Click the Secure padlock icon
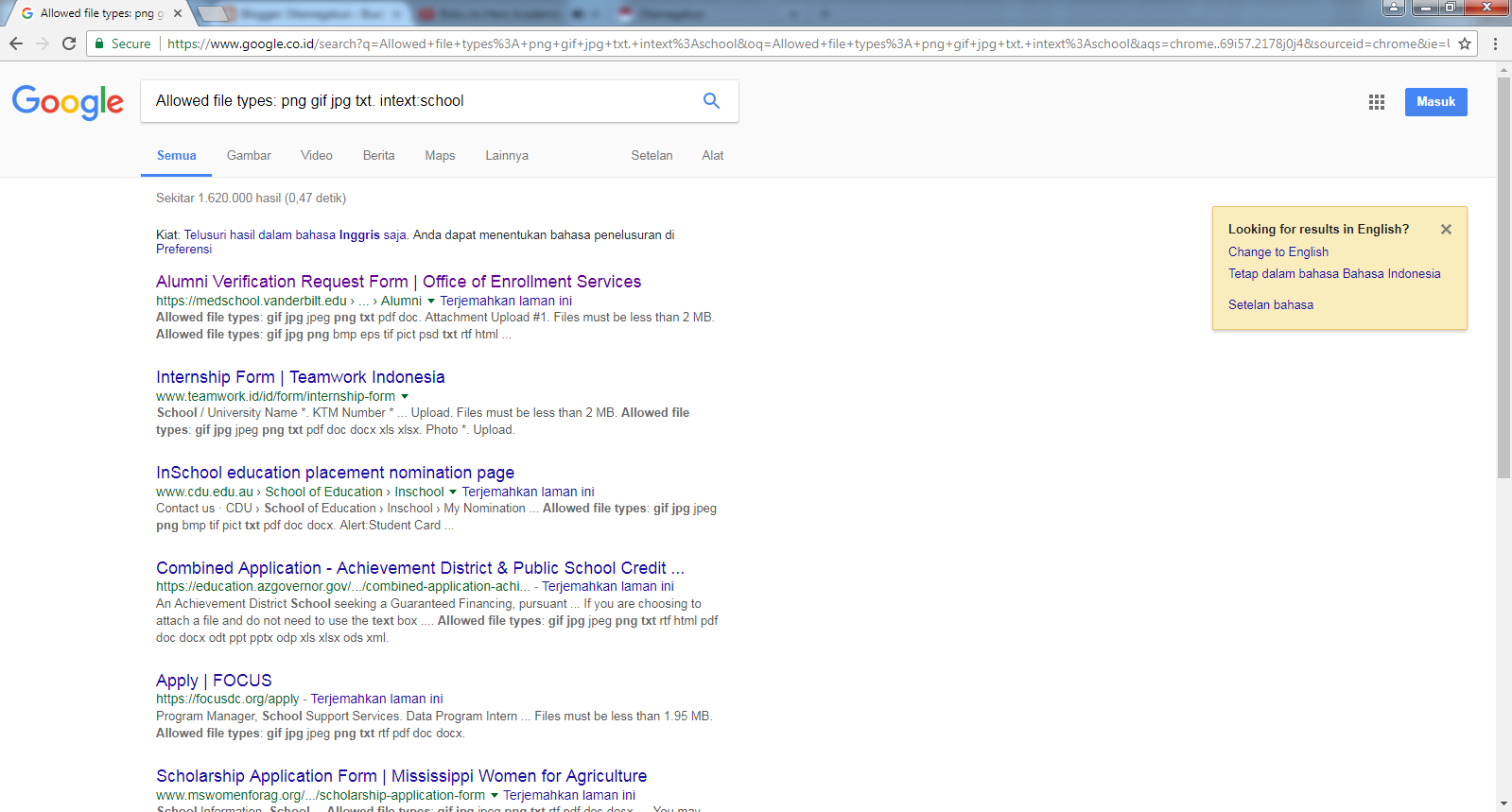The height and width of the screenshot is (812, 1512). pos(99,43)
